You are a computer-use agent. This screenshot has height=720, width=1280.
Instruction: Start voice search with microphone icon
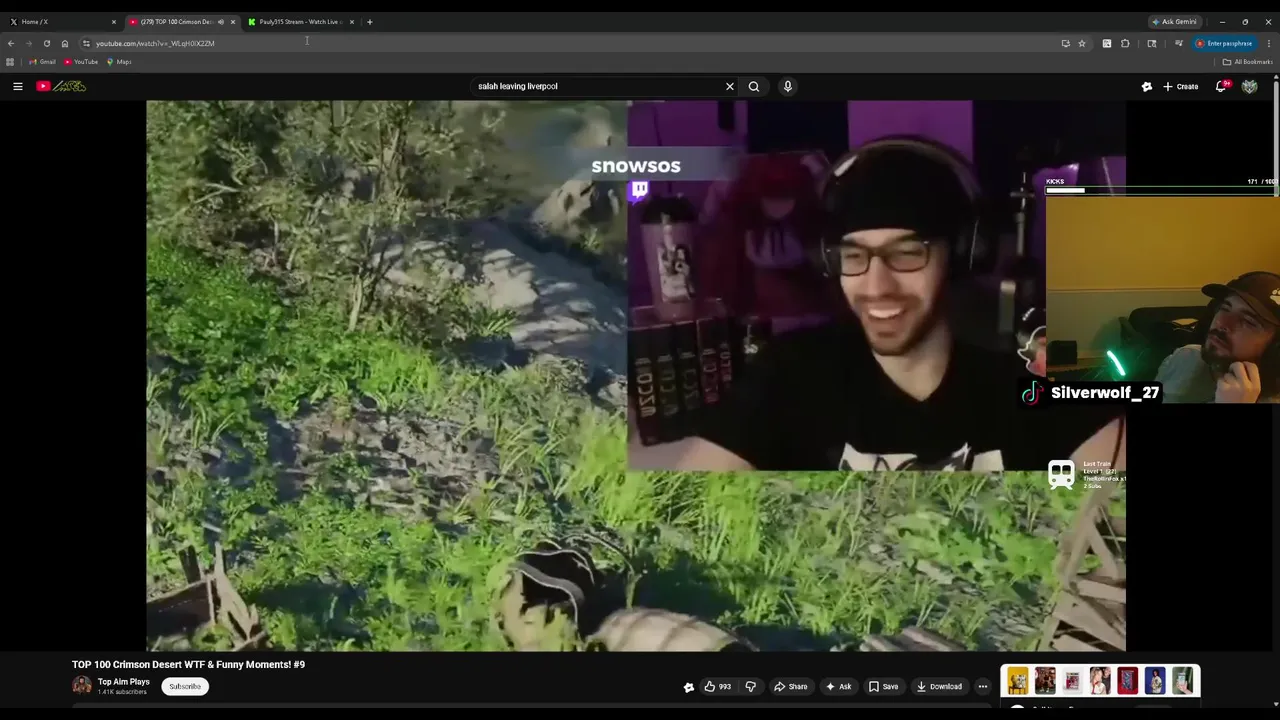[787, 86]
